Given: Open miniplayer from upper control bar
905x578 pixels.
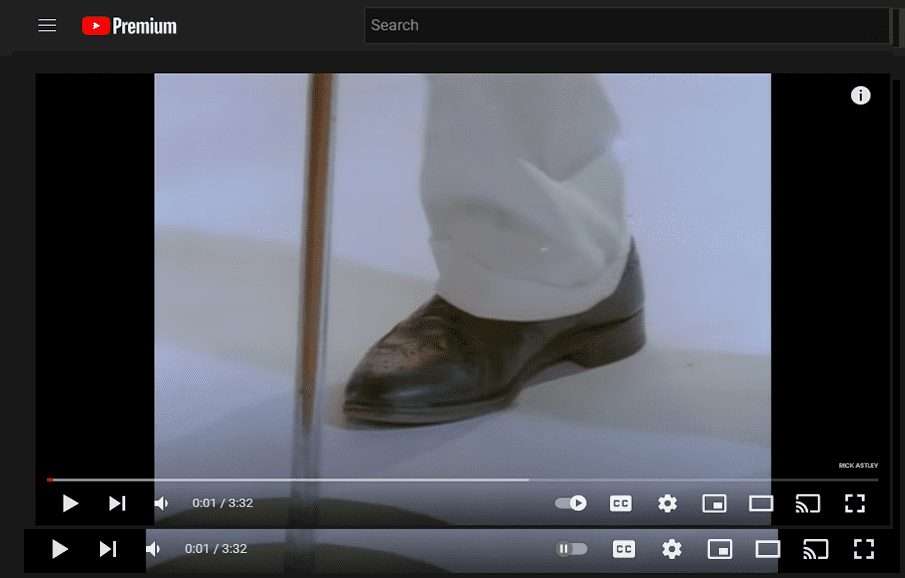Looking at the screenshot, I should (714, 504).
